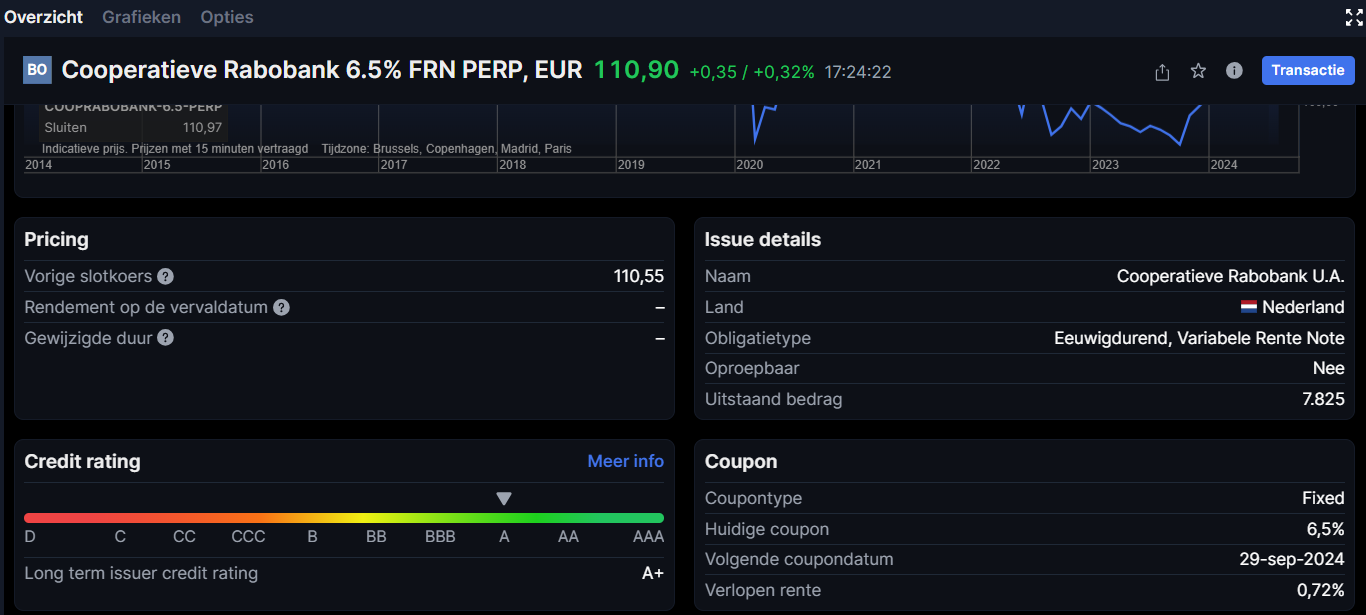Click the Vorige slotkoers value 110,55

(x=639, y=276)
